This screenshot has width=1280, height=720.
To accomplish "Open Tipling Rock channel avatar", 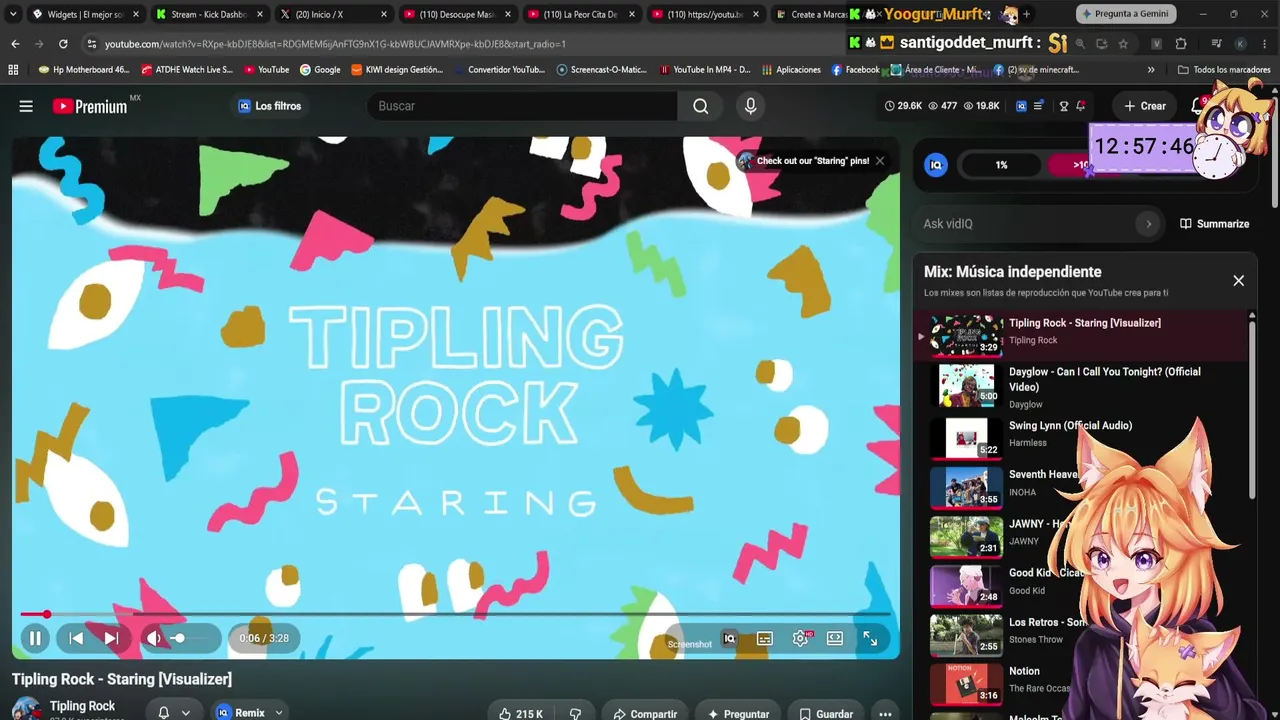I will click(27, 709).
